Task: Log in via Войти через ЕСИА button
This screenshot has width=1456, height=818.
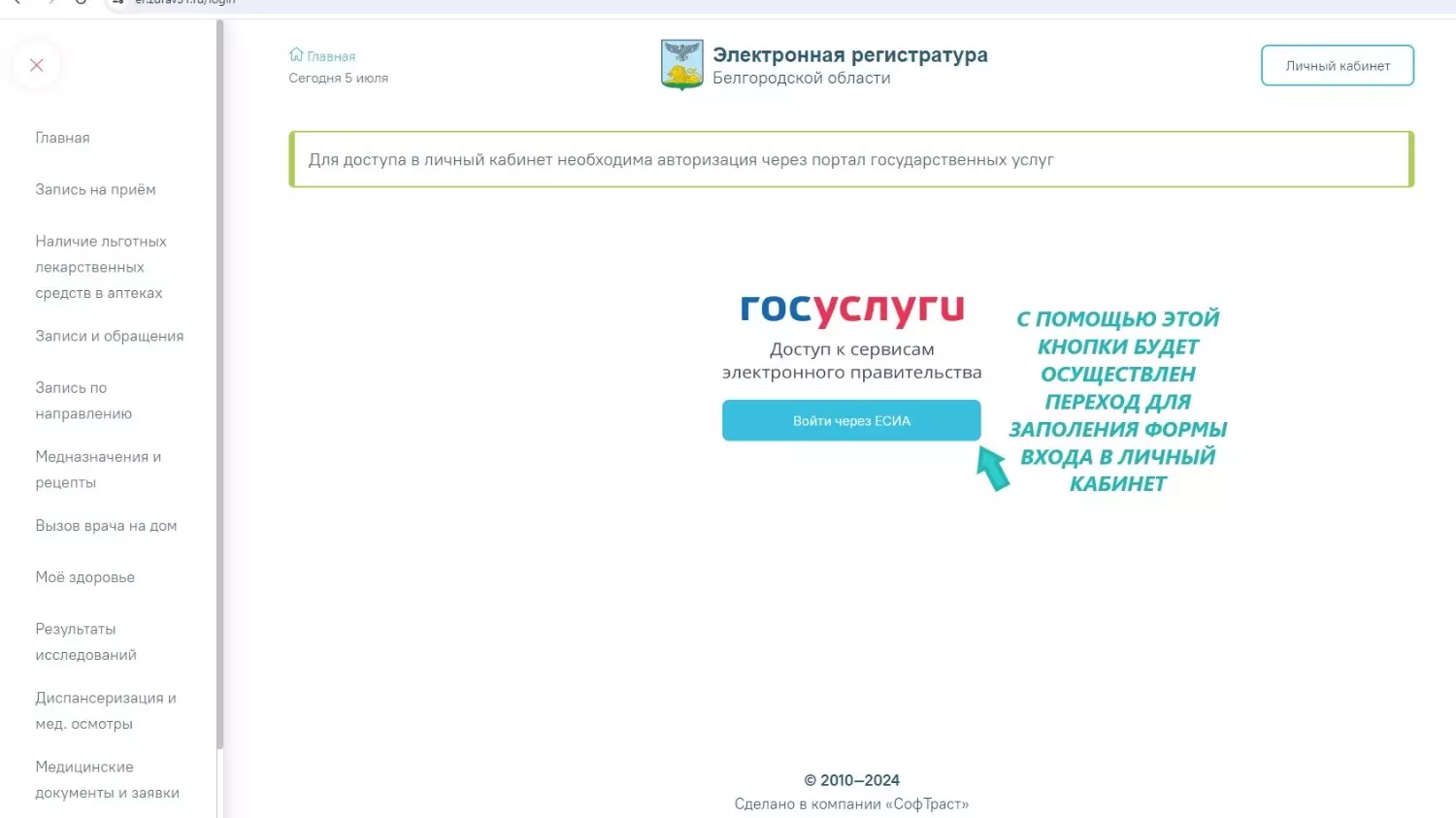Action: (x=851, y=421)
